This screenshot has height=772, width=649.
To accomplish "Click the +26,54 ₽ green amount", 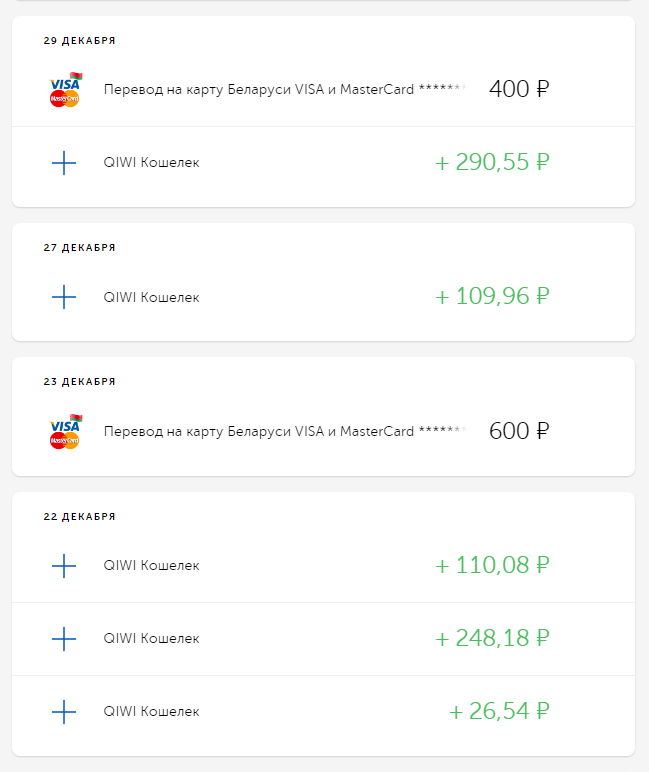I will click(x=500, y=711).
